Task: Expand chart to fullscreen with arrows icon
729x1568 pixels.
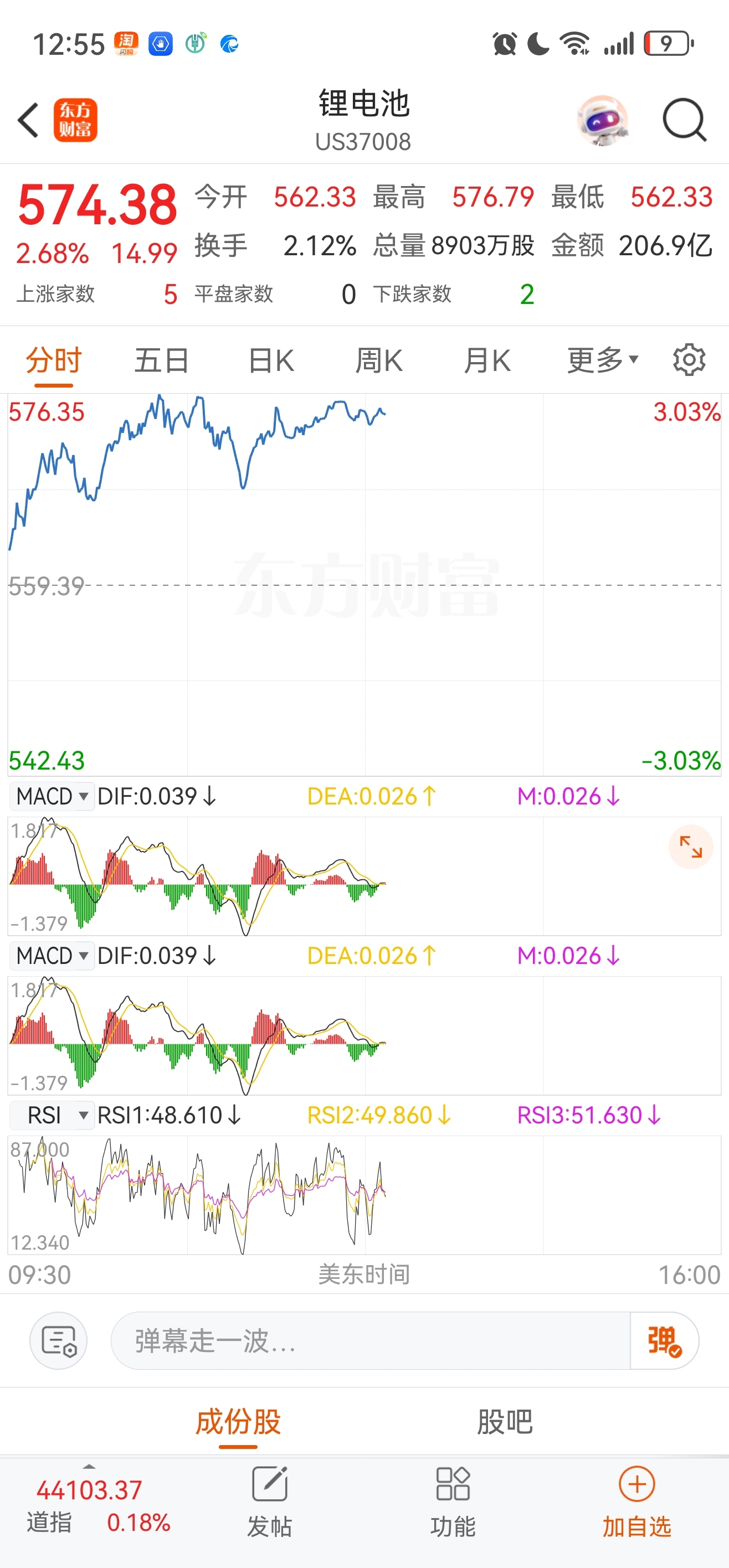Action: (691, 847)
